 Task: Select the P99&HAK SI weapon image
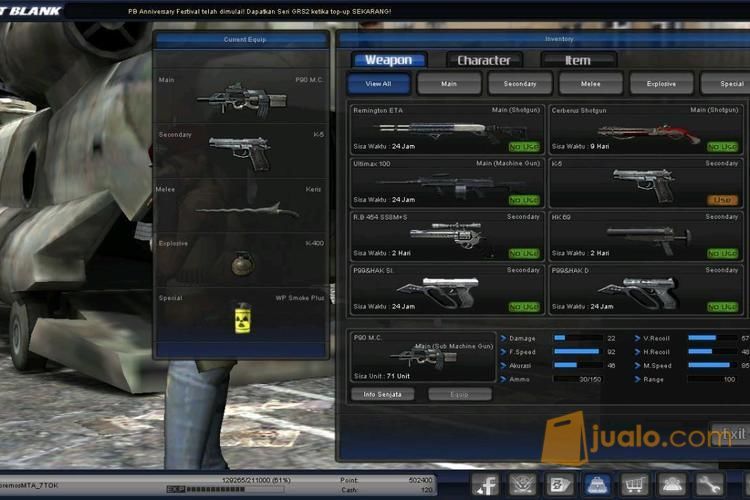point(438,291)
